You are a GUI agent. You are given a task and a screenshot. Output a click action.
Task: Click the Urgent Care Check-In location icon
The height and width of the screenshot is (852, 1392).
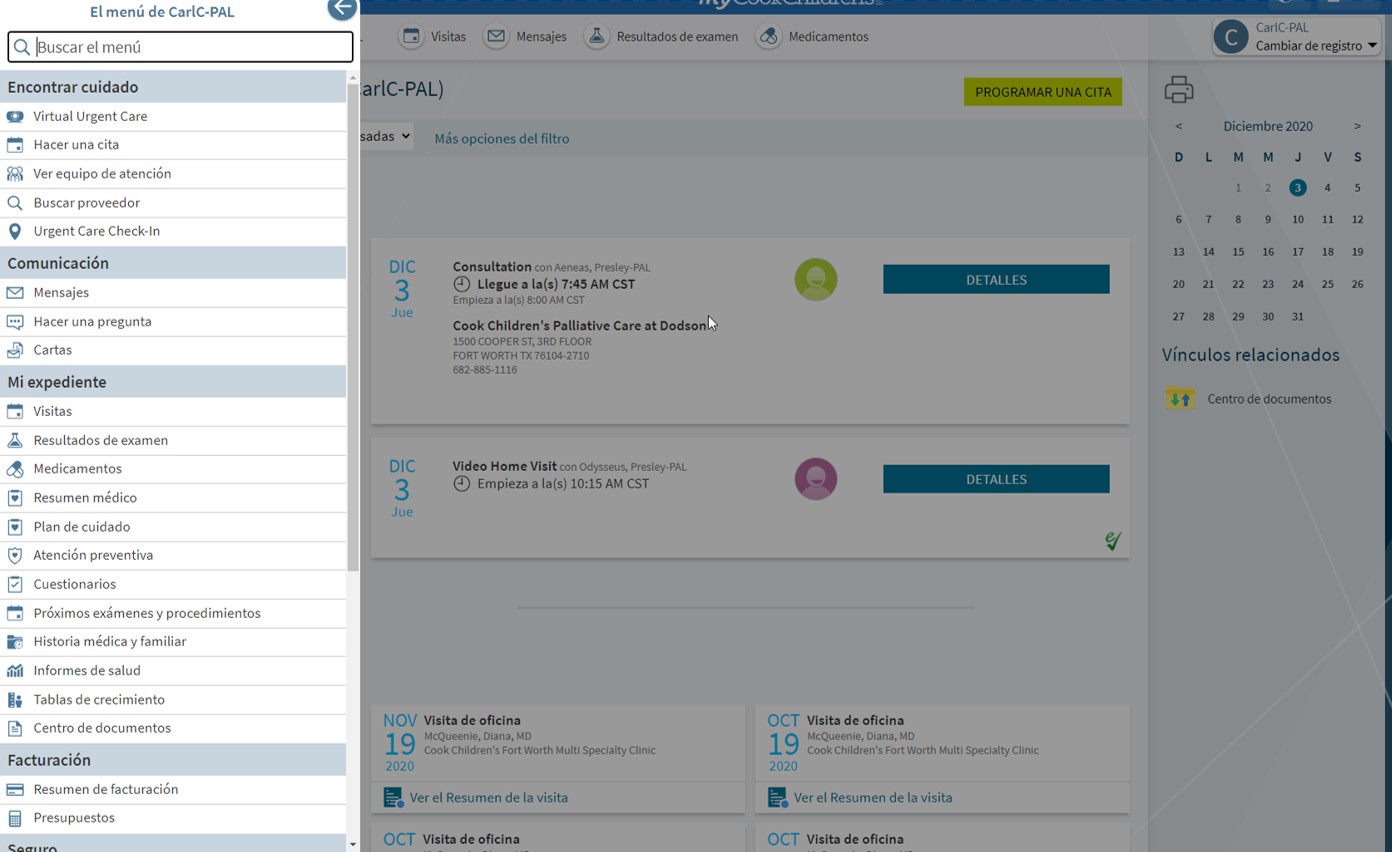click(x=15, y=231)
